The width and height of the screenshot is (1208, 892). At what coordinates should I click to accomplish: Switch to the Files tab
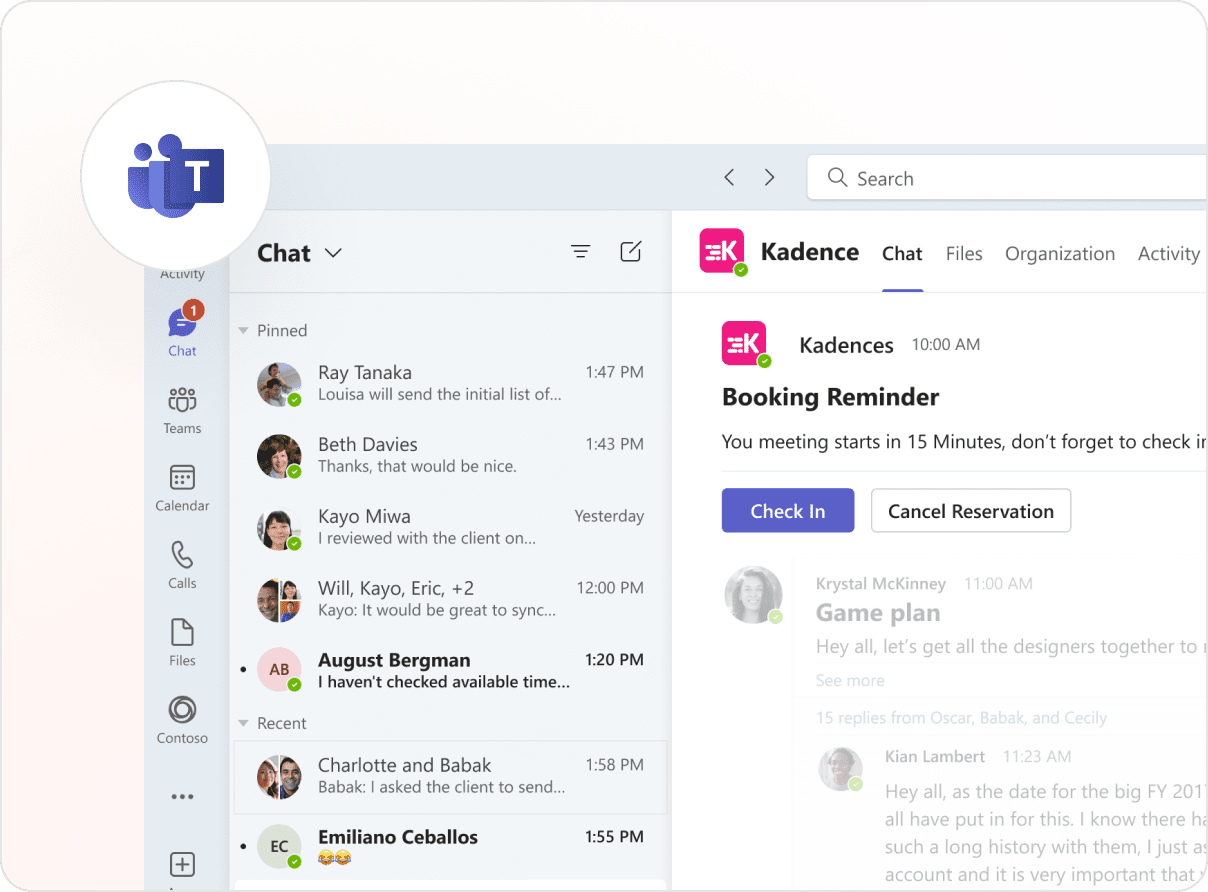point(964,254)
